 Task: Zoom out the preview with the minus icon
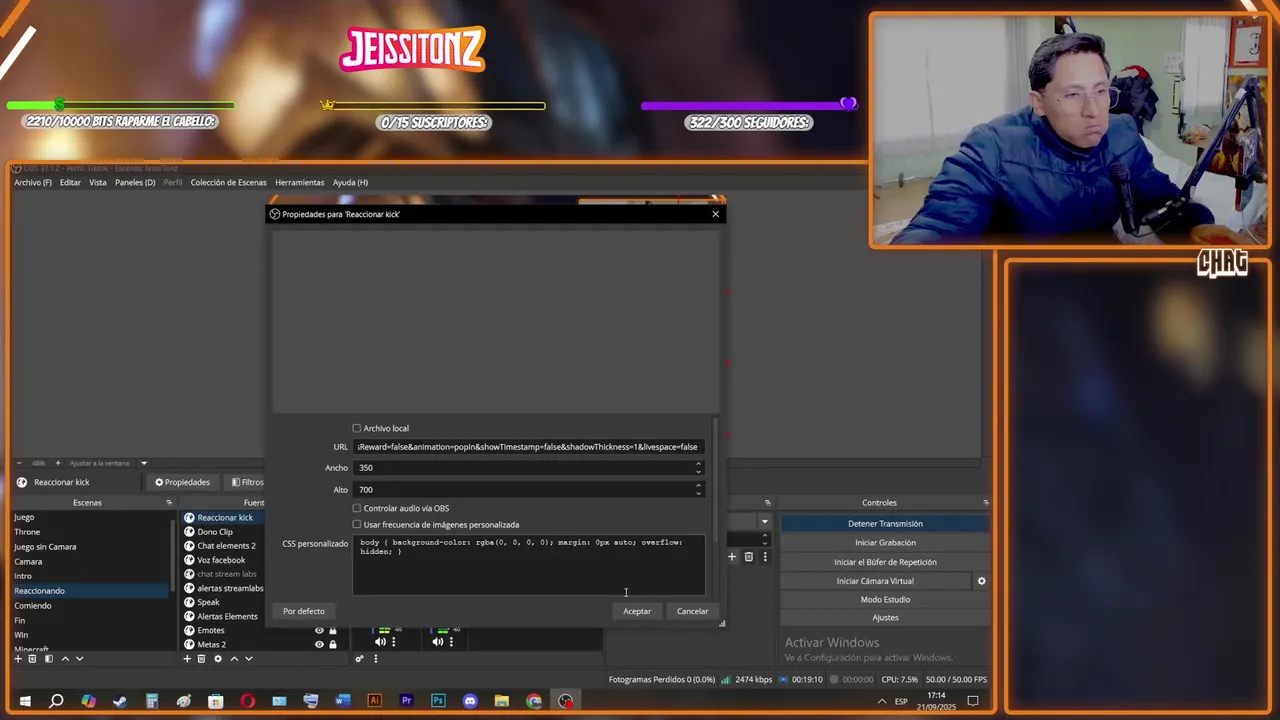click(21, 463)
